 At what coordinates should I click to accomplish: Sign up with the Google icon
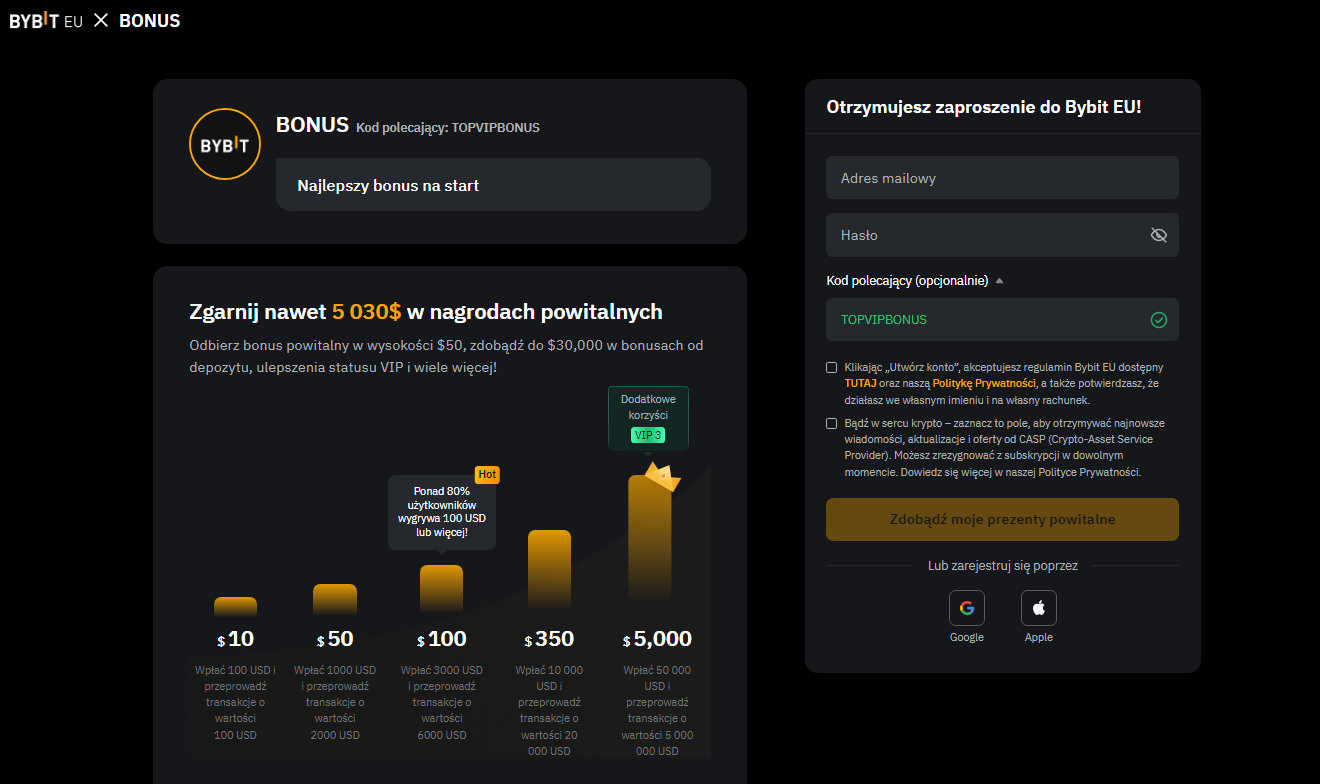point(966,608)
